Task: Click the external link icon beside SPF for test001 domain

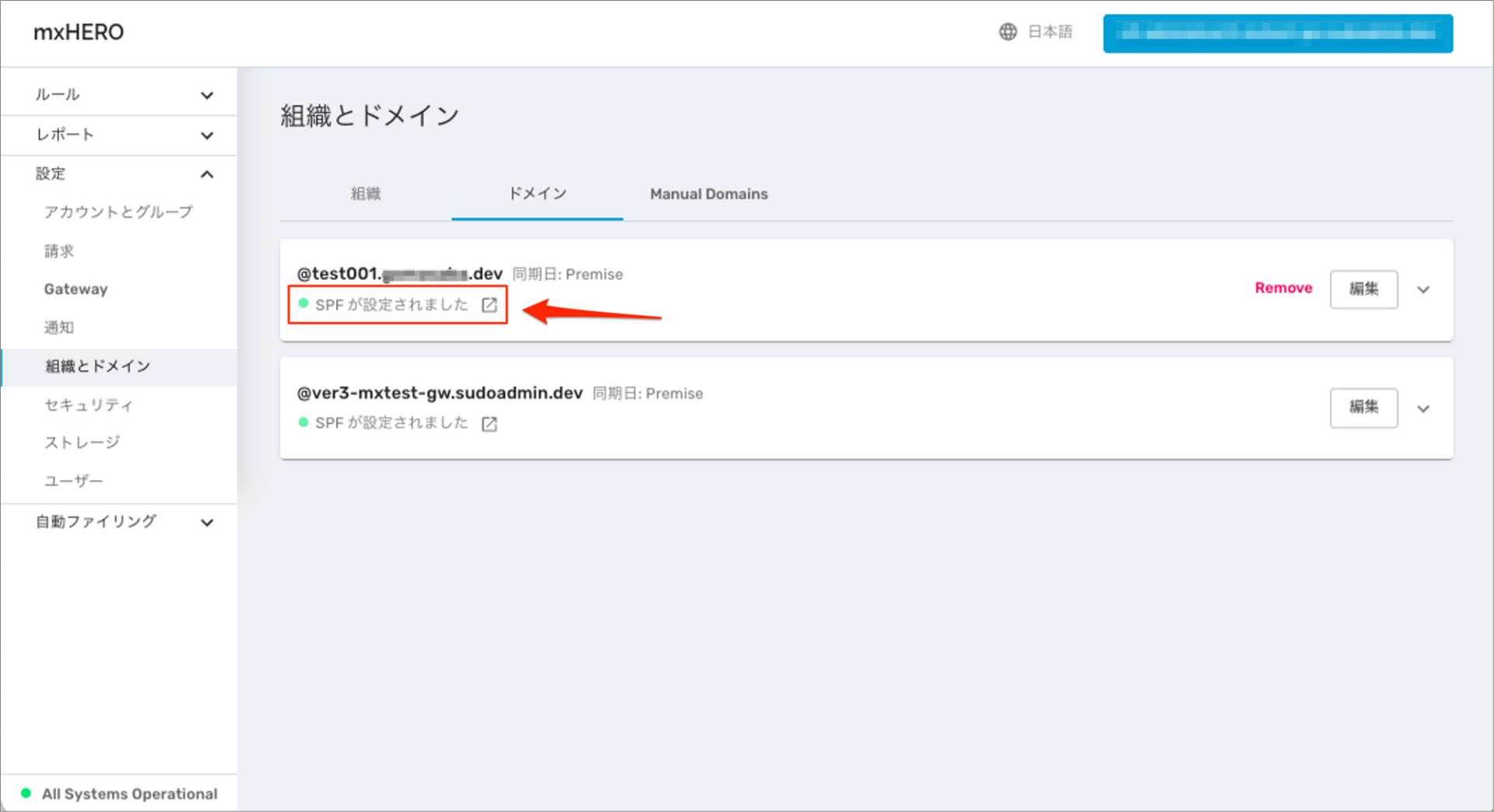Action: pyautogui.click(x=489, y=305)
